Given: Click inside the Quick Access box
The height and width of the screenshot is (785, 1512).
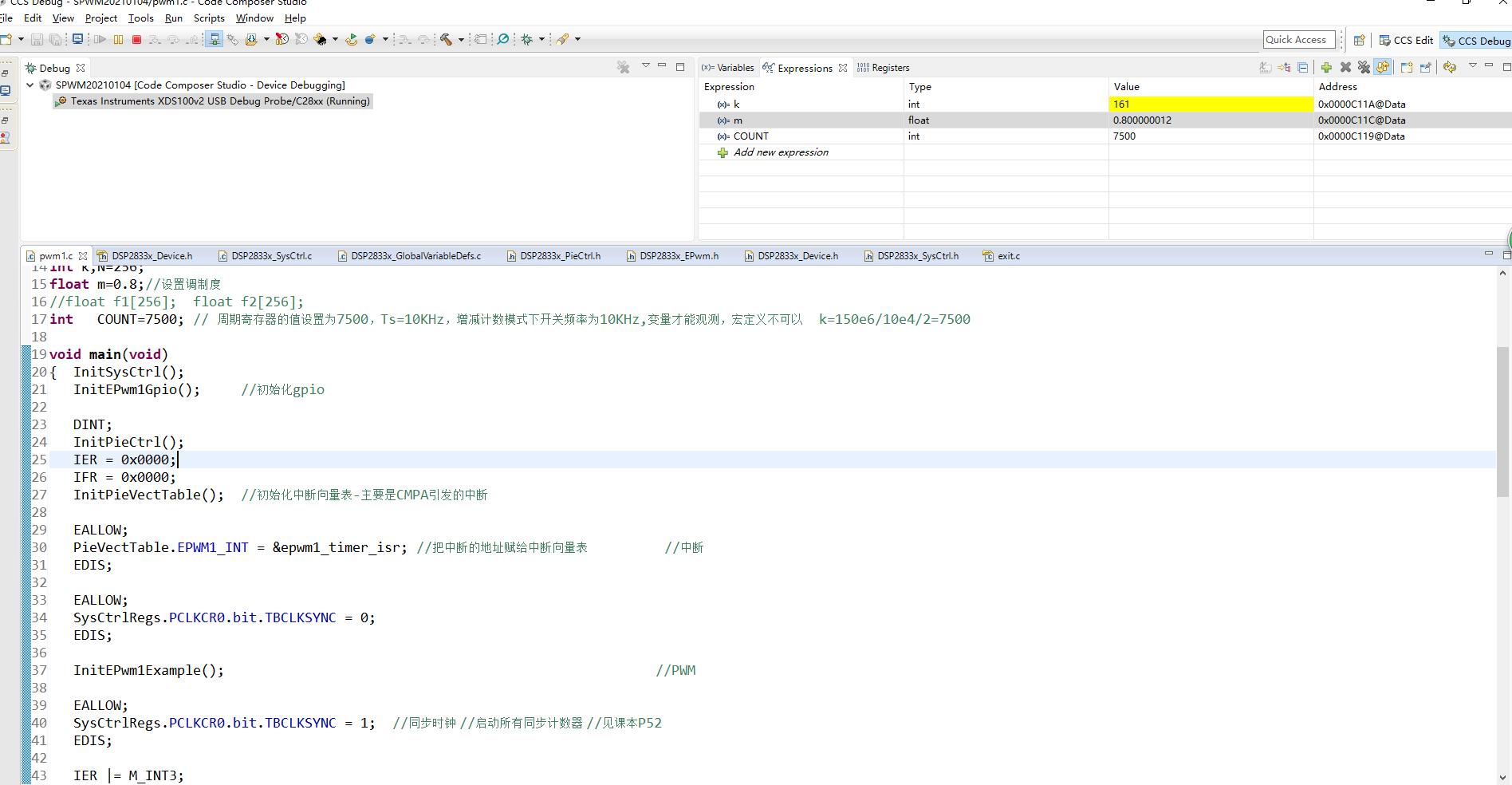Looking at the screenshot, I should click(x=1298, y=39).
